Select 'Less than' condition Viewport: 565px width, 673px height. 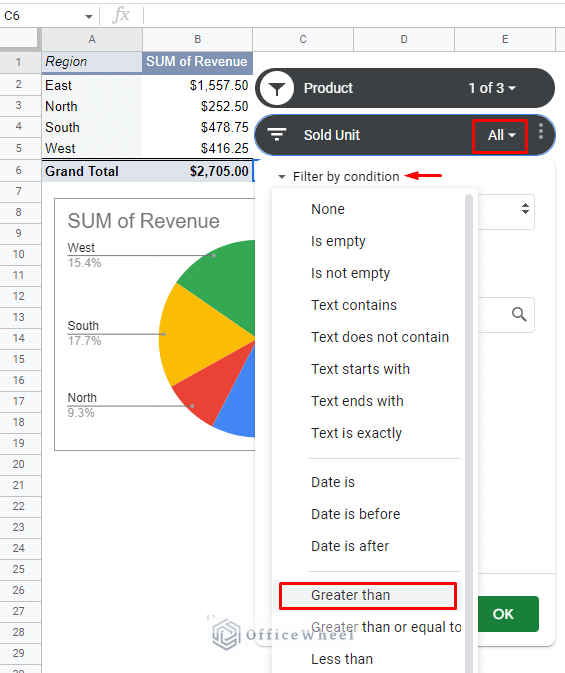[342, 659]
